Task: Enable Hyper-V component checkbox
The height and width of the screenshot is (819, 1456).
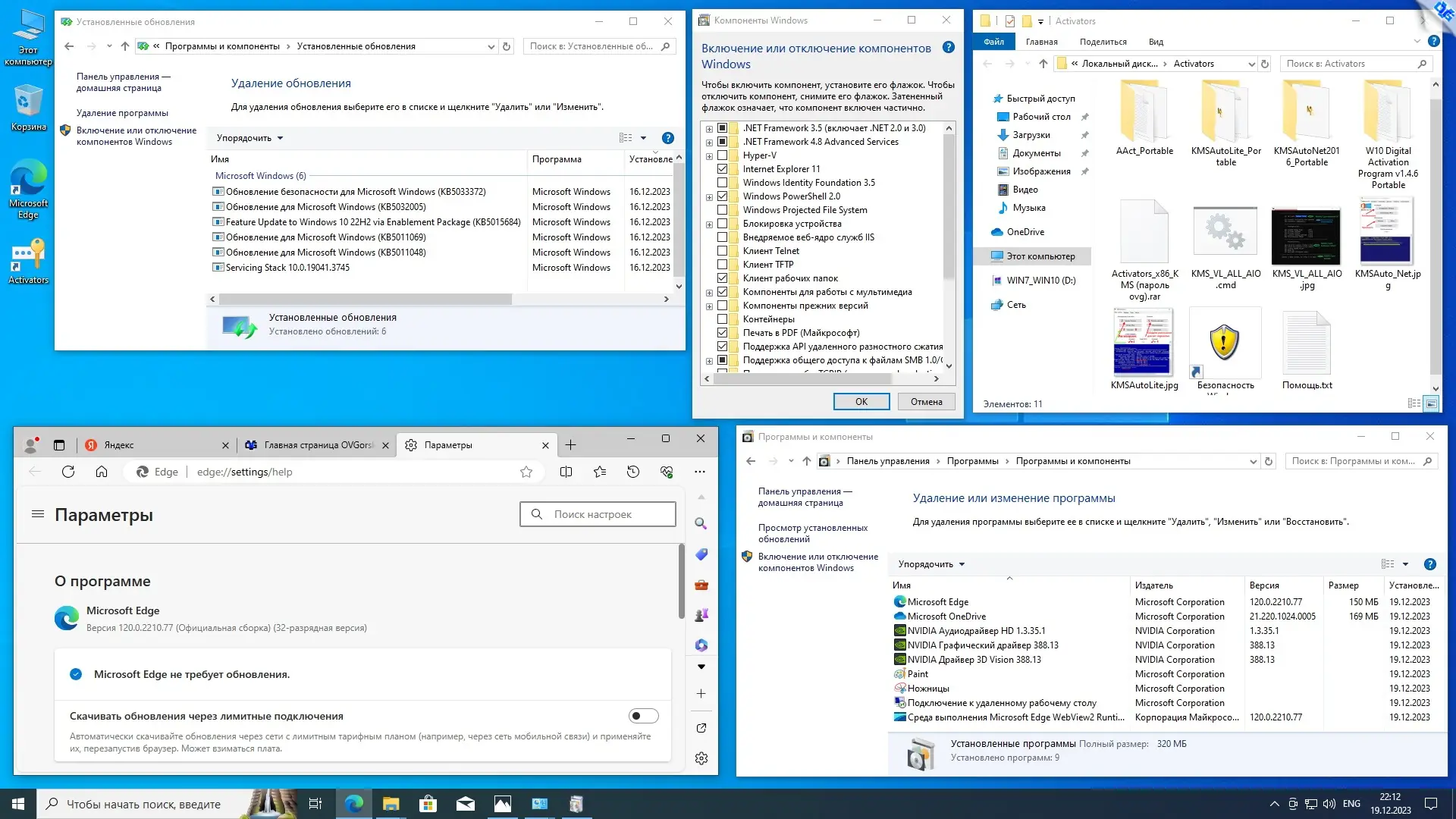Action: 723,155
